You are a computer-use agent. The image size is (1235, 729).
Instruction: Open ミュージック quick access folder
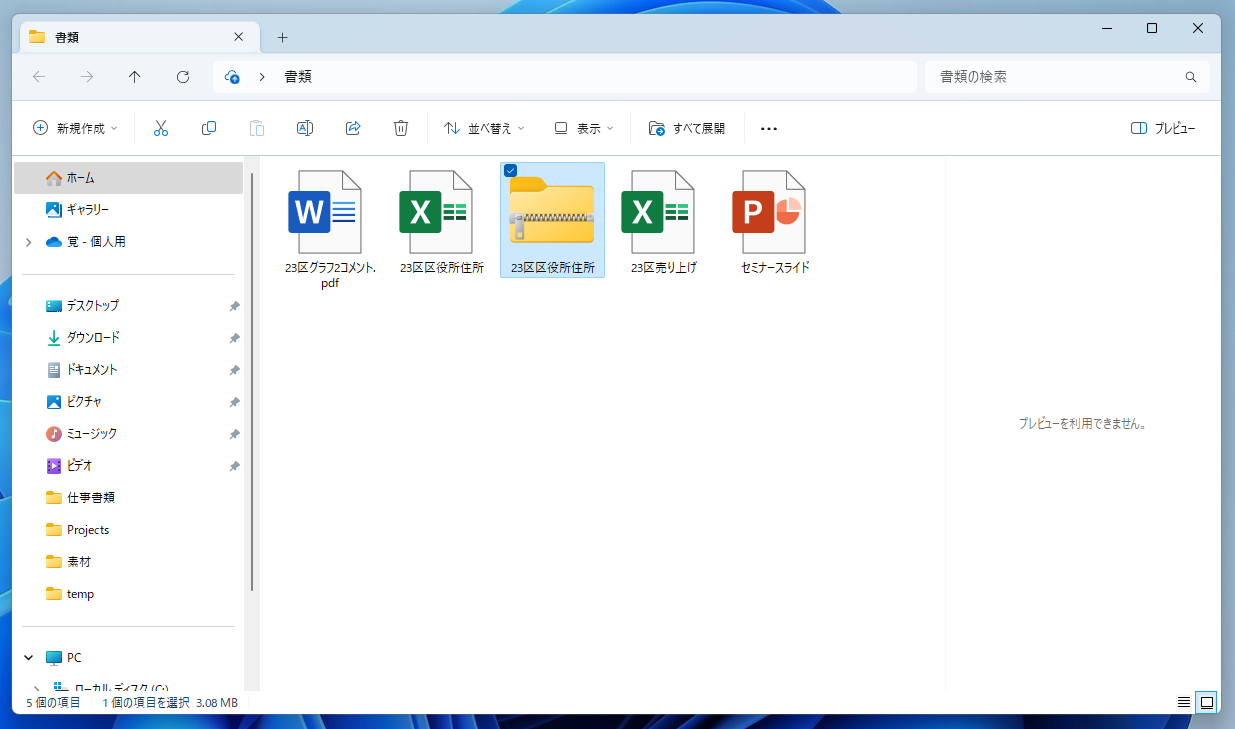point(129,434)
